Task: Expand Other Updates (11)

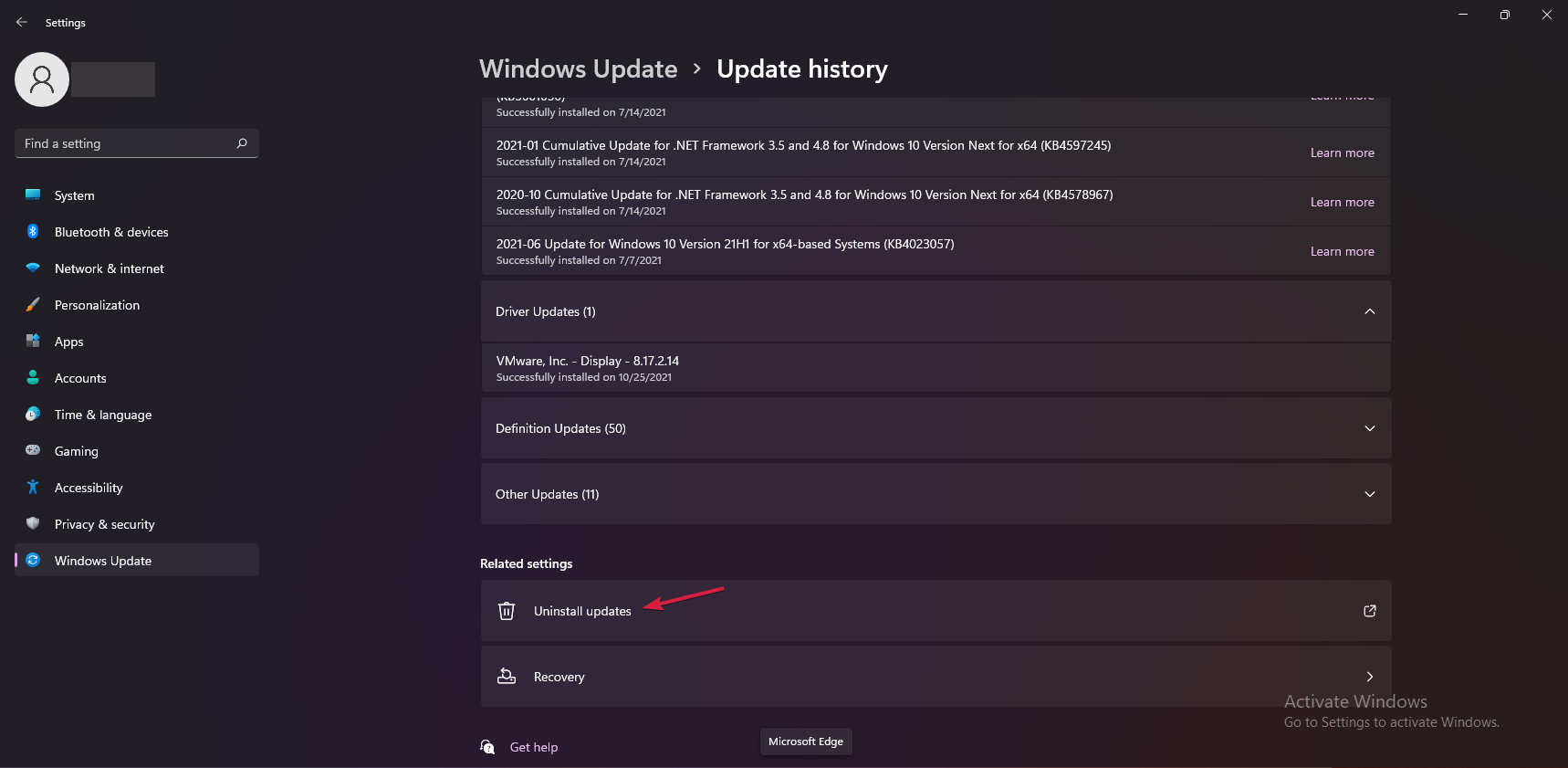Action: click(x=1370, y=494)
